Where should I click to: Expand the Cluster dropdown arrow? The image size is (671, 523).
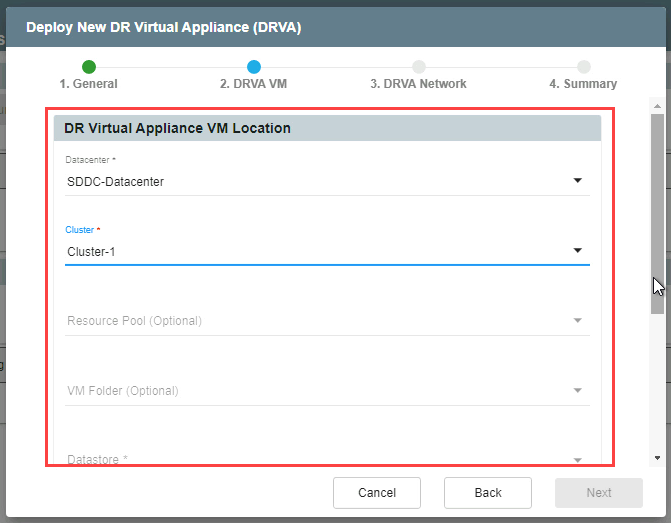click(x=577, y=251)
